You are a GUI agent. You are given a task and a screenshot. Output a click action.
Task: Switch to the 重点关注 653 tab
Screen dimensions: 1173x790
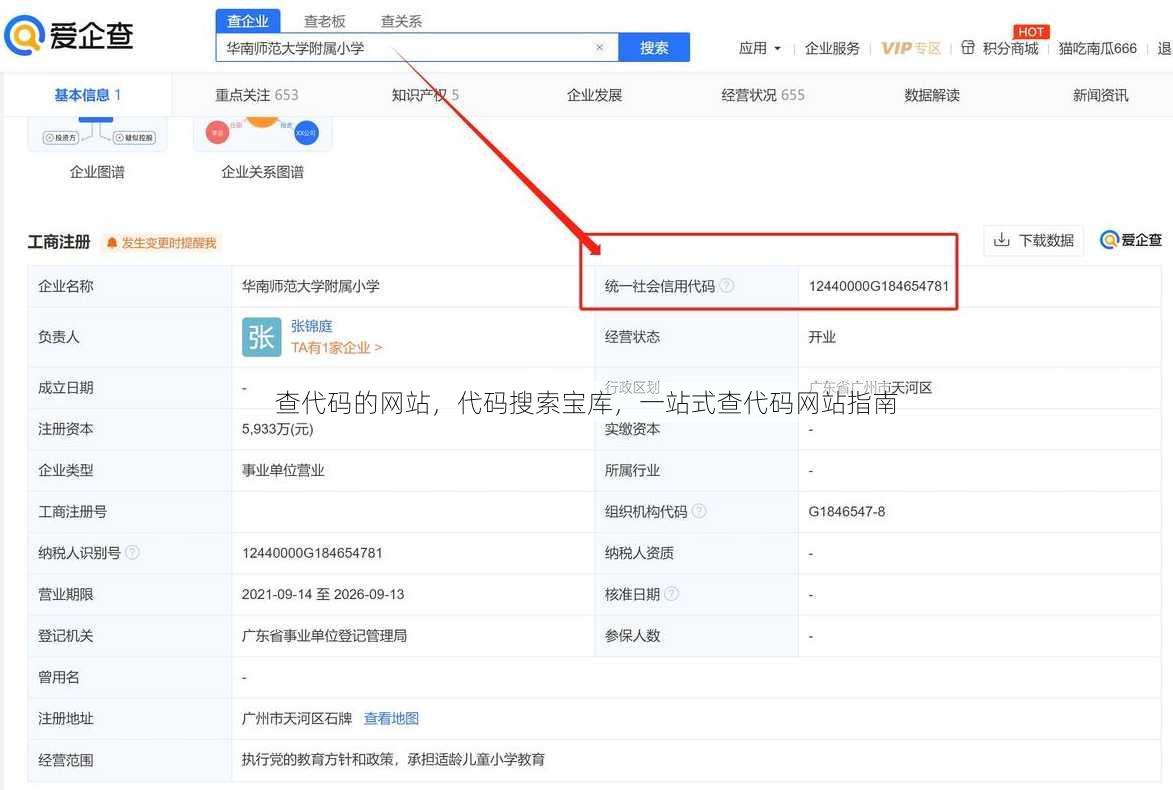click(x=257, y=95)
